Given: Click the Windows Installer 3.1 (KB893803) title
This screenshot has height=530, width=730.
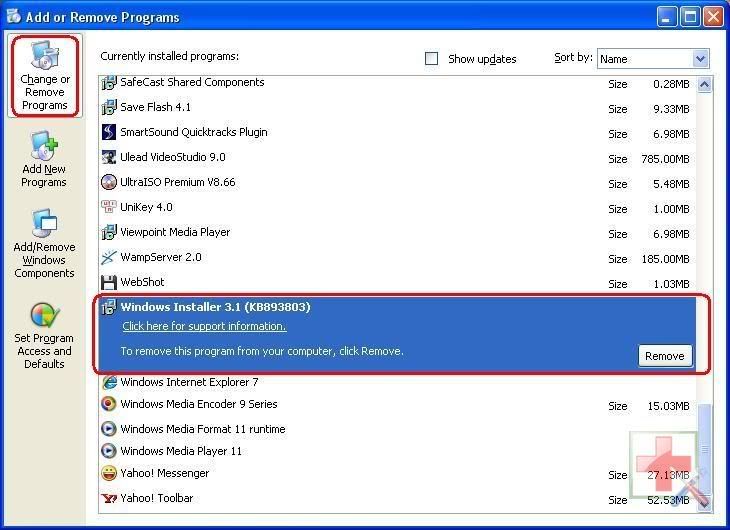Looking at the screenshot, I should [x=215, y=307].
